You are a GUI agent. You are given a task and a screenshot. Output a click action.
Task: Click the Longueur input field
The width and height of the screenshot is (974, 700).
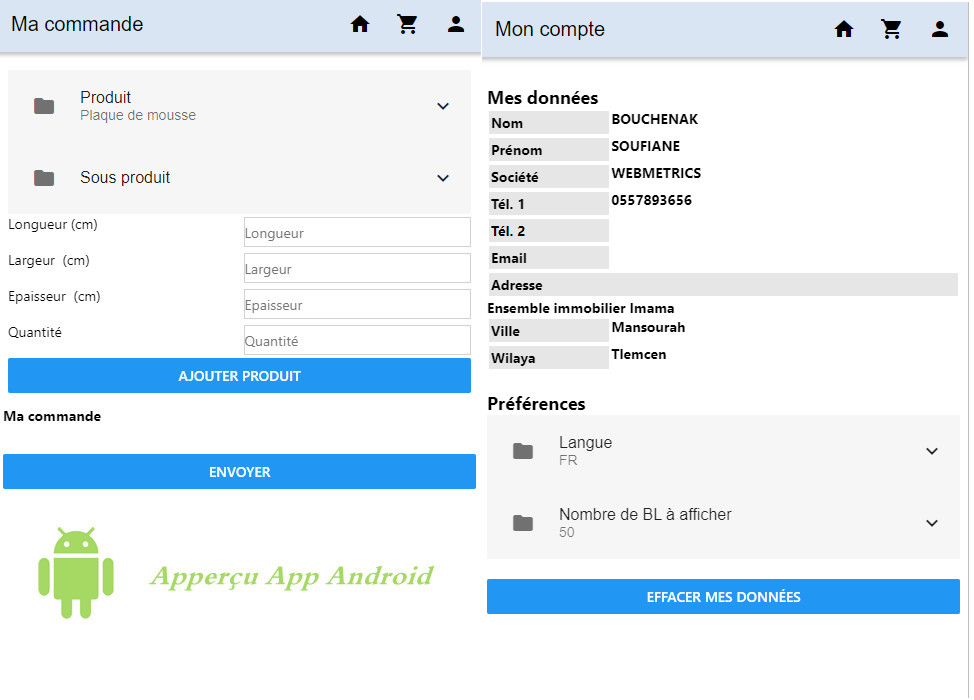357,232
